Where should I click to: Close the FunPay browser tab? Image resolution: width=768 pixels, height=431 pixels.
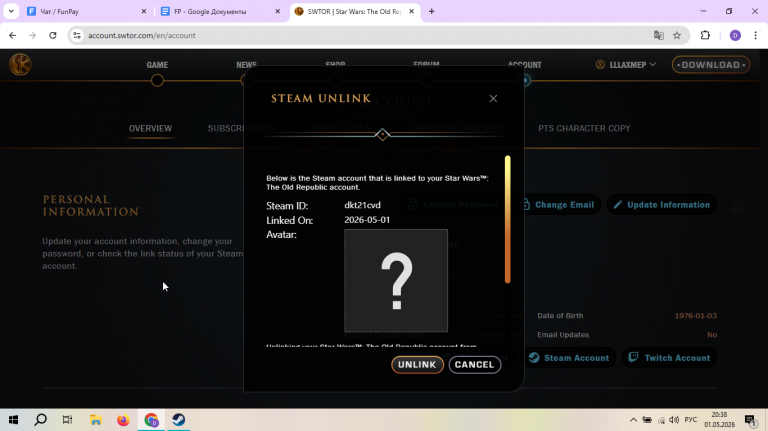[x=144, y=11]
